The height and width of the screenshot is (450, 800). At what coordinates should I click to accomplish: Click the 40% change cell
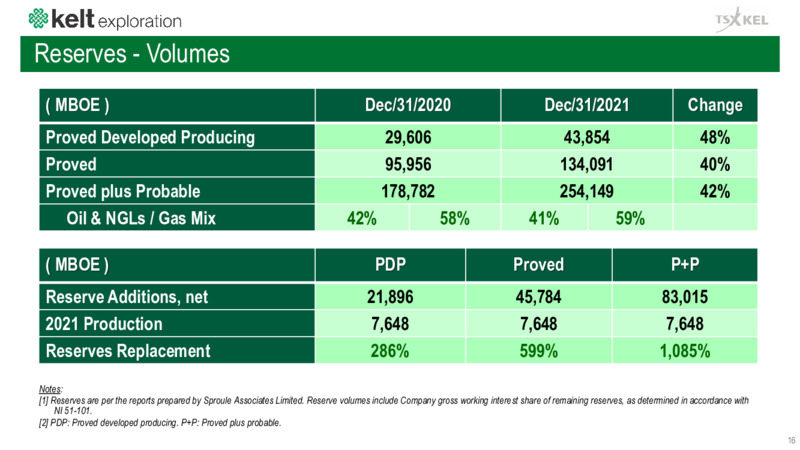(715, 164)
